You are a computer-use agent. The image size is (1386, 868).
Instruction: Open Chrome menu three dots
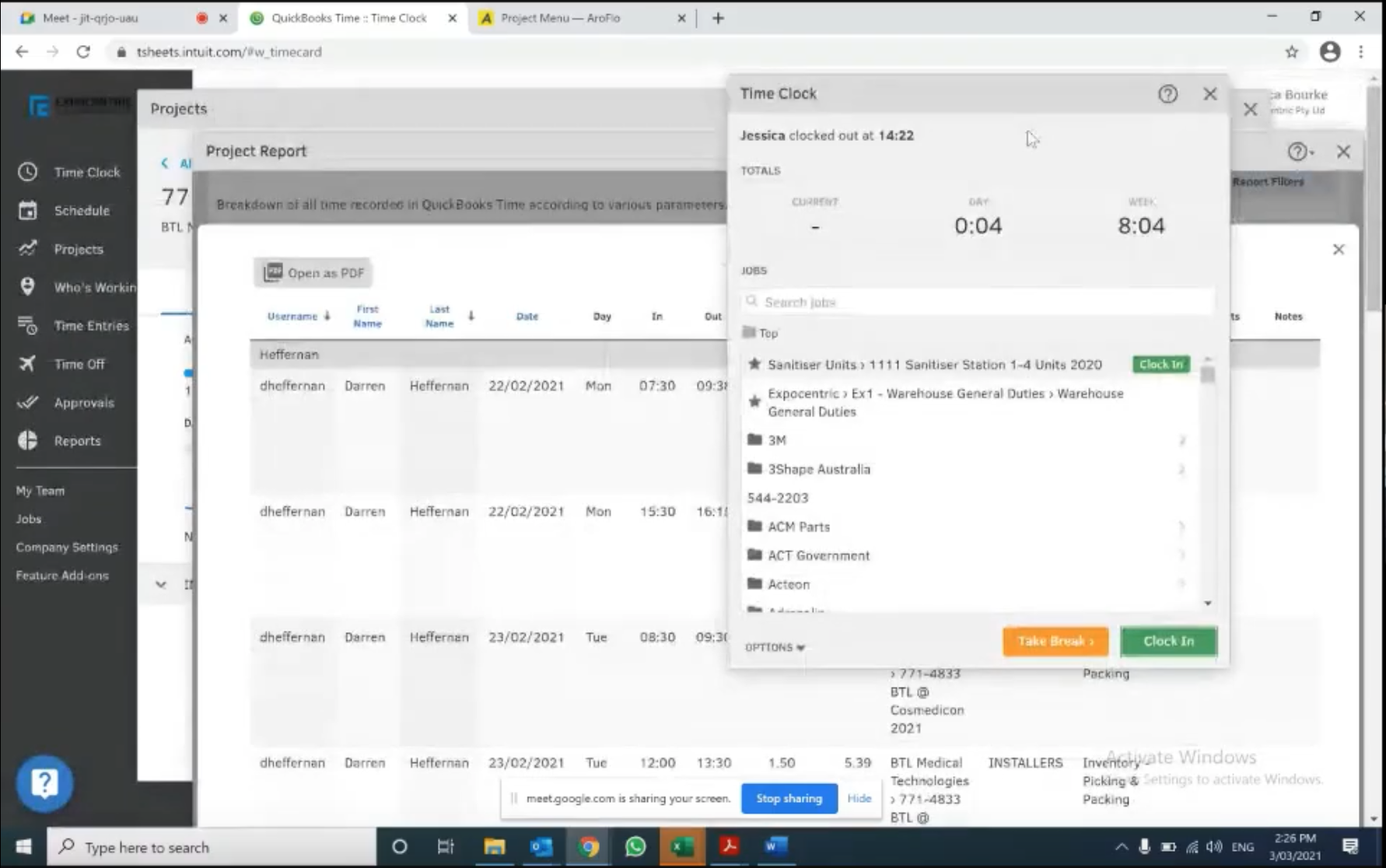point(1361,52)
